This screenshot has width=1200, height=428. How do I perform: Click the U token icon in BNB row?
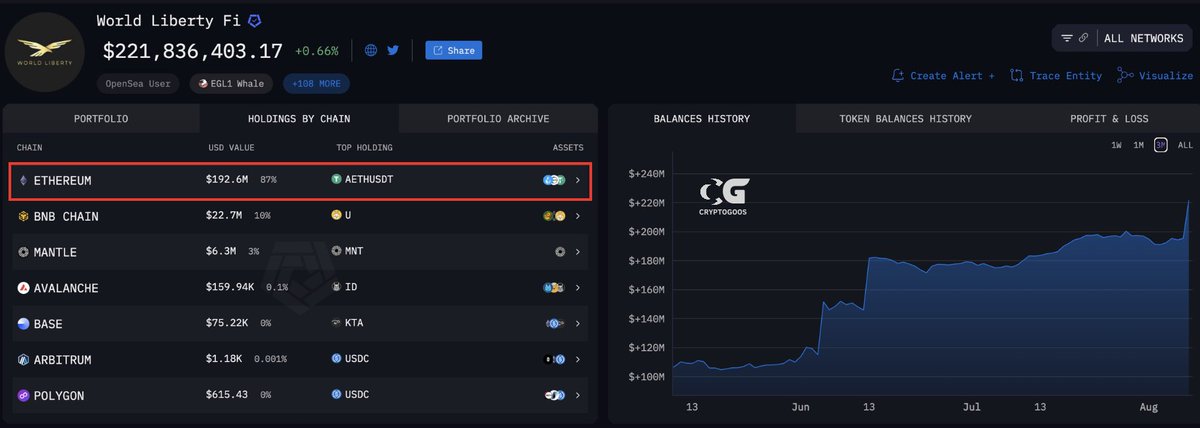pyautogui.click(x=337, y=216)
